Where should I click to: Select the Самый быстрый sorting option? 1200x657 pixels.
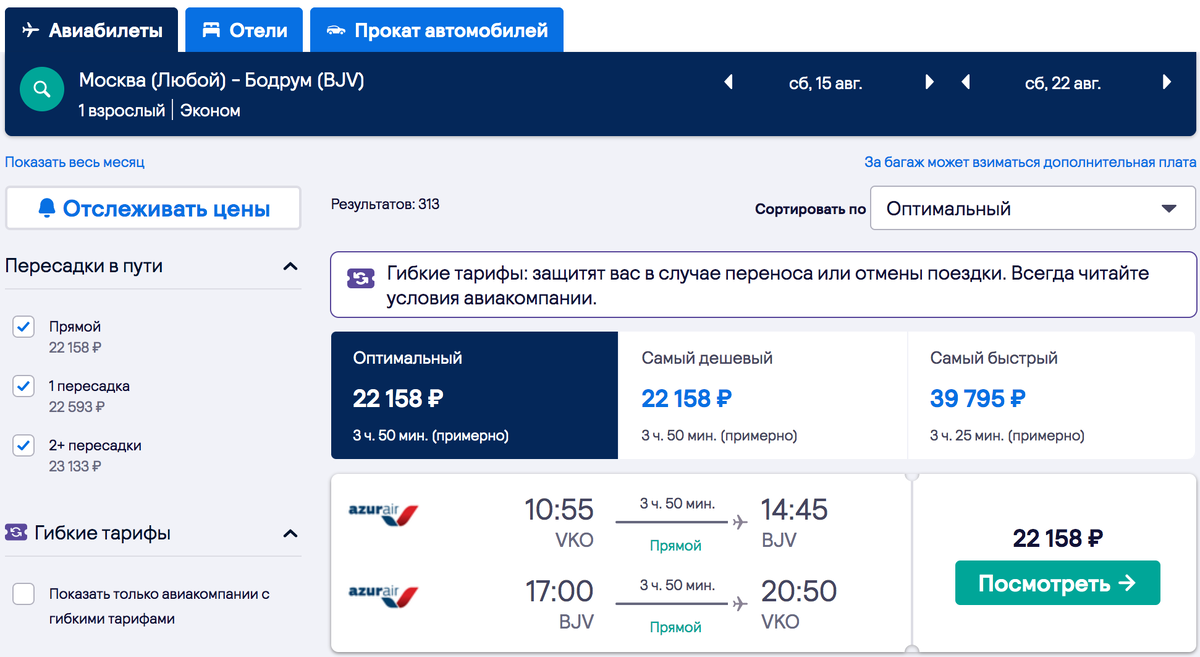pos(1050,396)
